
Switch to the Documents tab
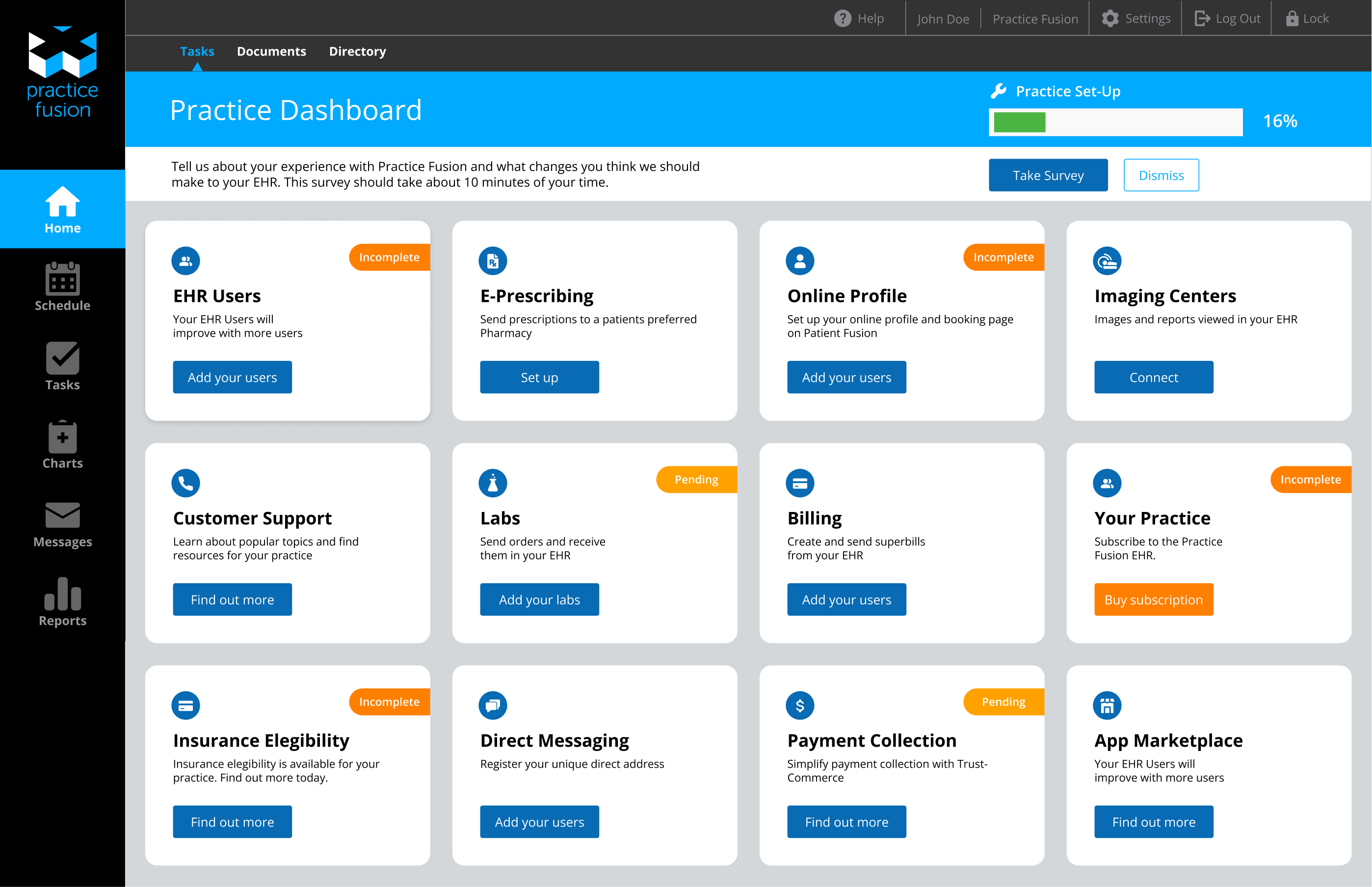point(271,51)
